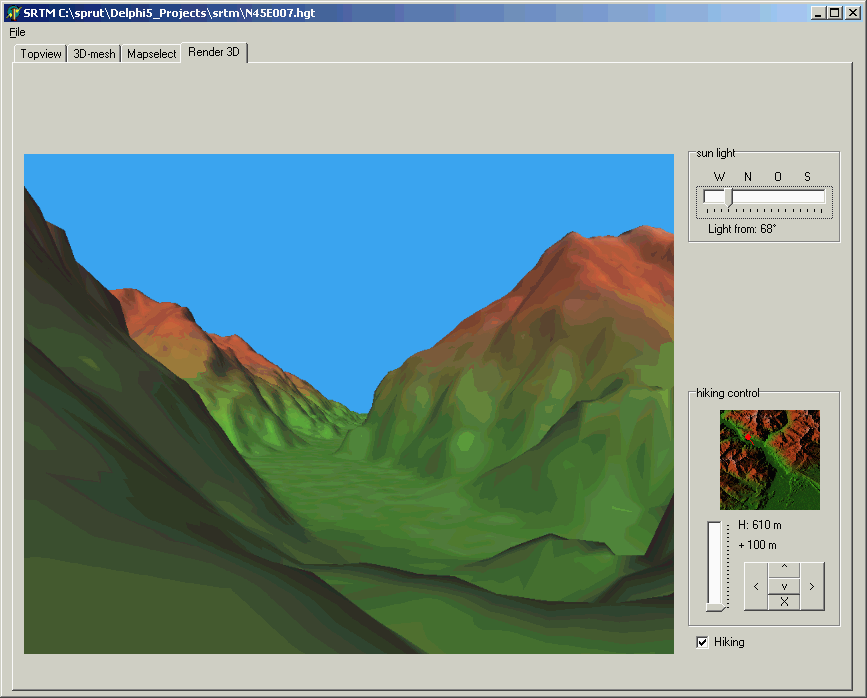Select the Mapselect tab
867x698 pixels.
(151, 54)
